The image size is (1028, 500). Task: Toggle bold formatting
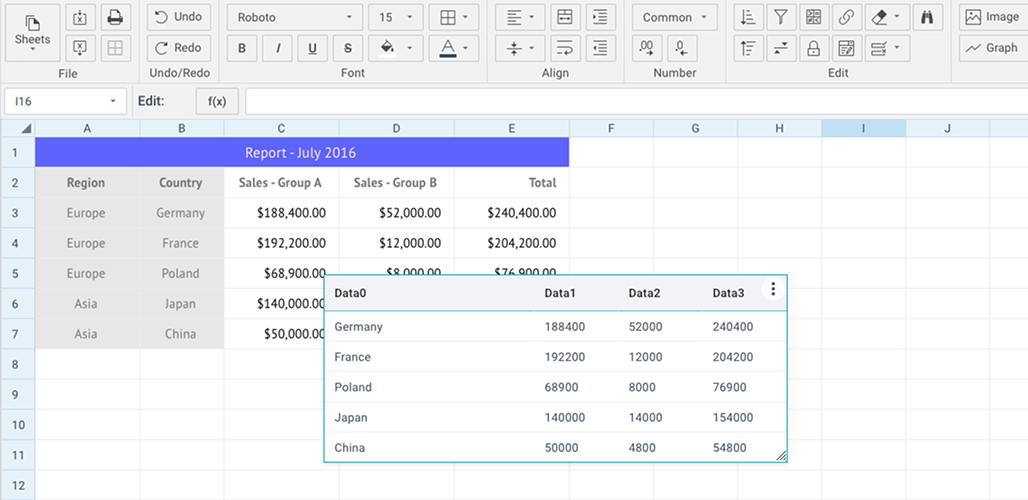(x=242, y=48)
